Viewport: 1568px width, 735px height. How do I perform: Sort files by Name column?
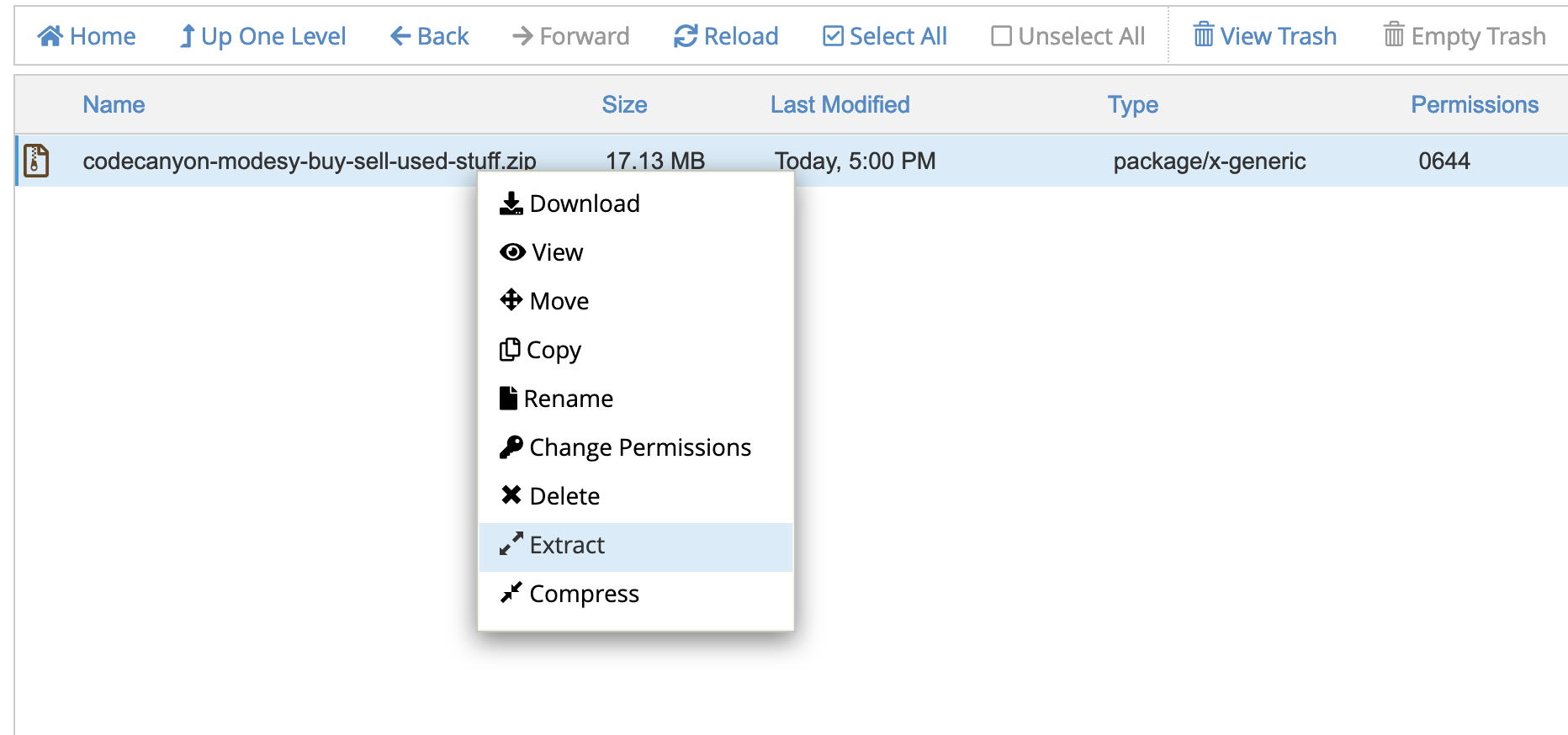114,104
